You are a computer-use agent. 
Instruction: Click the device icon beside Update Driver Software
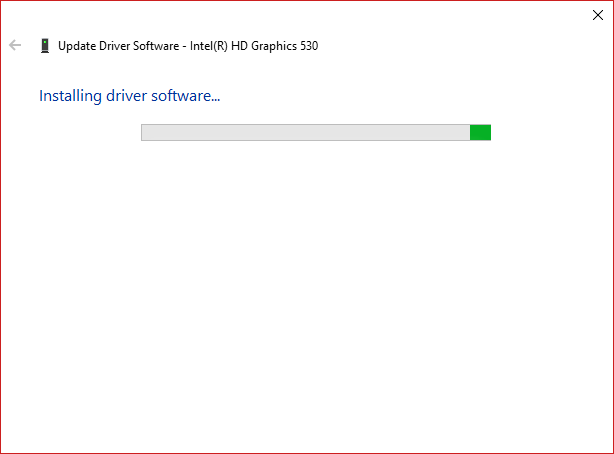point(45,46)
